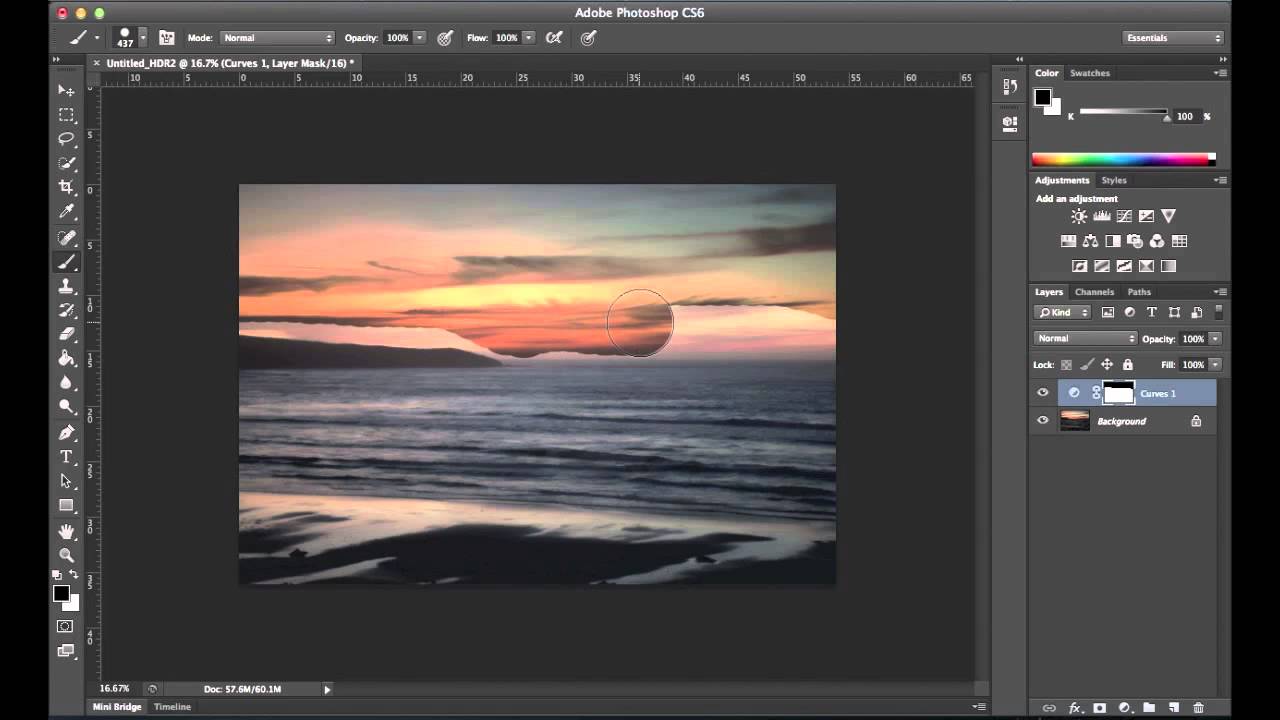This screenshot has height=720, width=1280.
Task: Select the Brush tool in the toolbox
Action: pyautogui.click(x=66, y=262)
